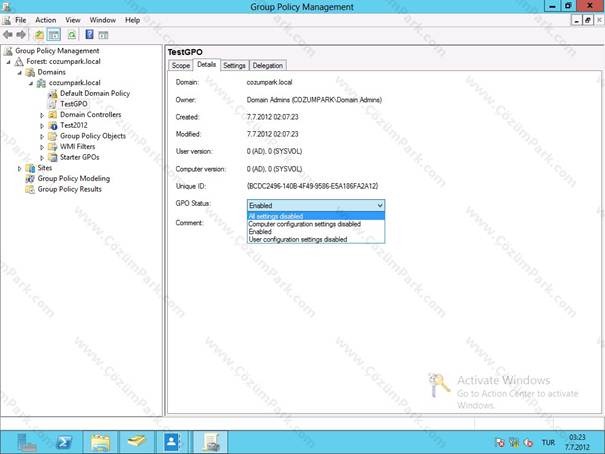Screen dimensions: 605x454
Task: Click the WMI Filters folder icon
Action: click(53, 147)
